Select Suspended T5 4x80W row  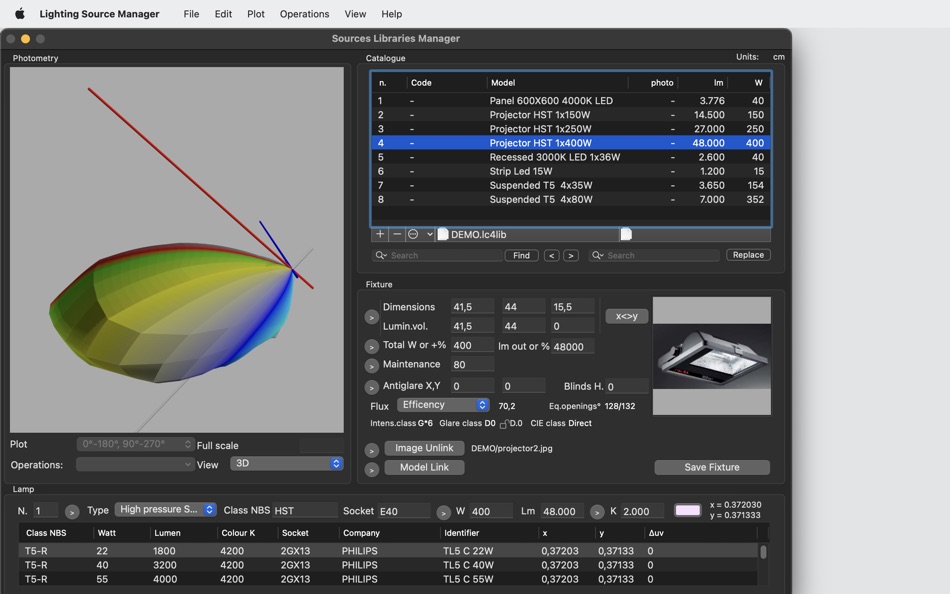tap(571, 199)
